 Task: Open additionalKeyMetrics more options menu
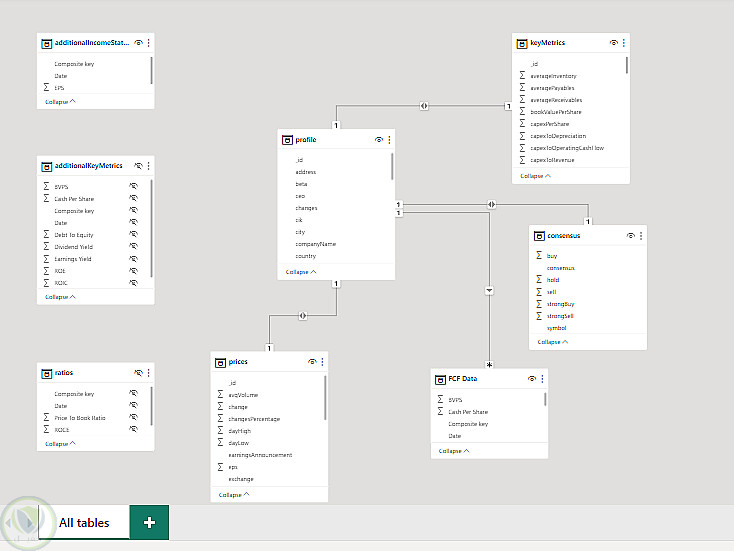pos(148,166)
